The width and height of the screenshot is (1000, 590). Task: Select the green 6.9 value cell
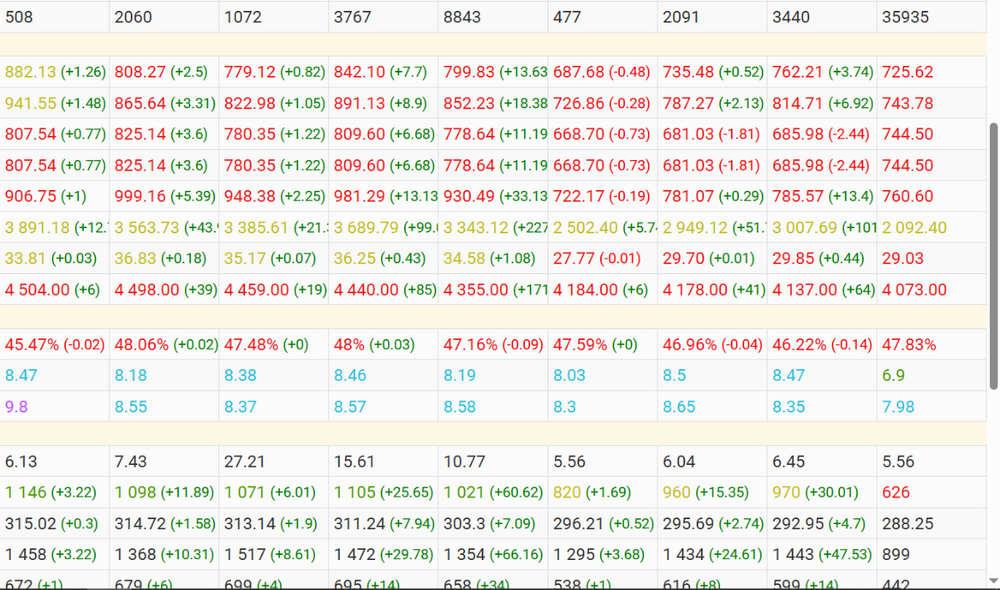pyautogui.click(x=932, y=376)
